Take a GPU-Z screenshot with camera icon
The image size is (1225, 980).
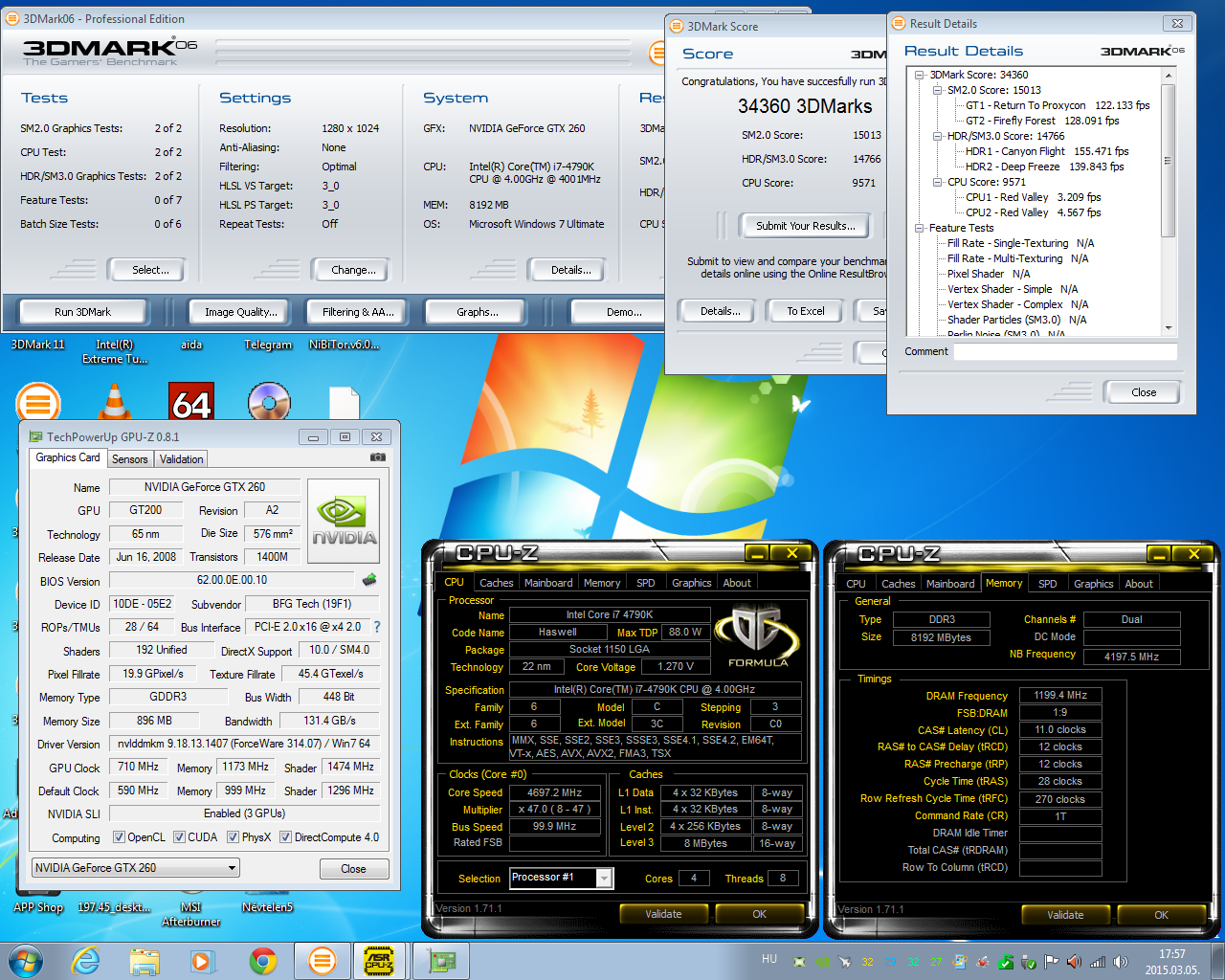point(378,457)
